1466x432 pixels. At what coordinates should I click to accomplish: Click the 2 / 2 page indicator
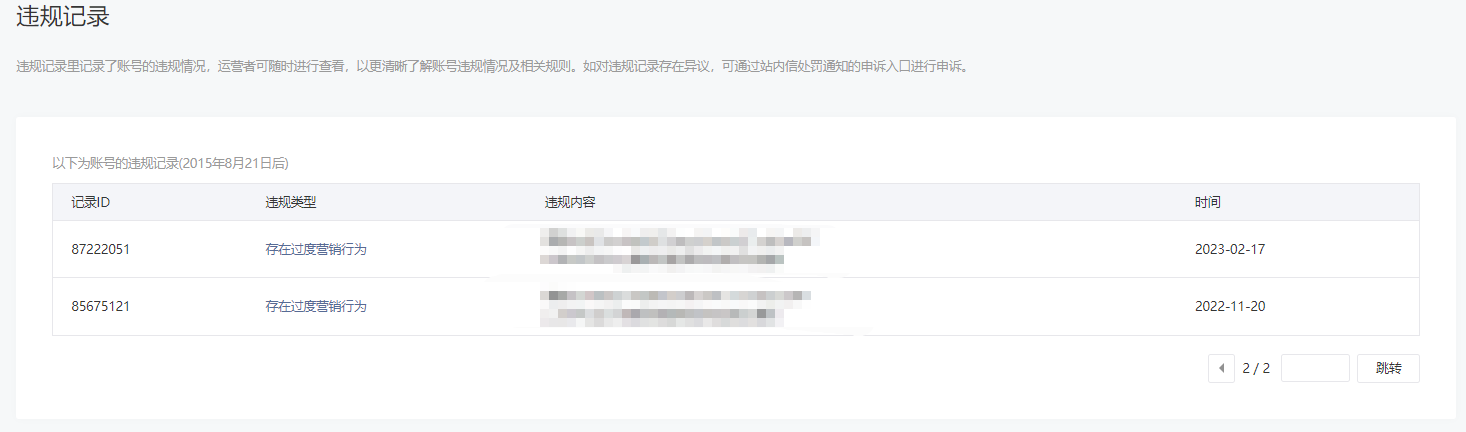1256,368
